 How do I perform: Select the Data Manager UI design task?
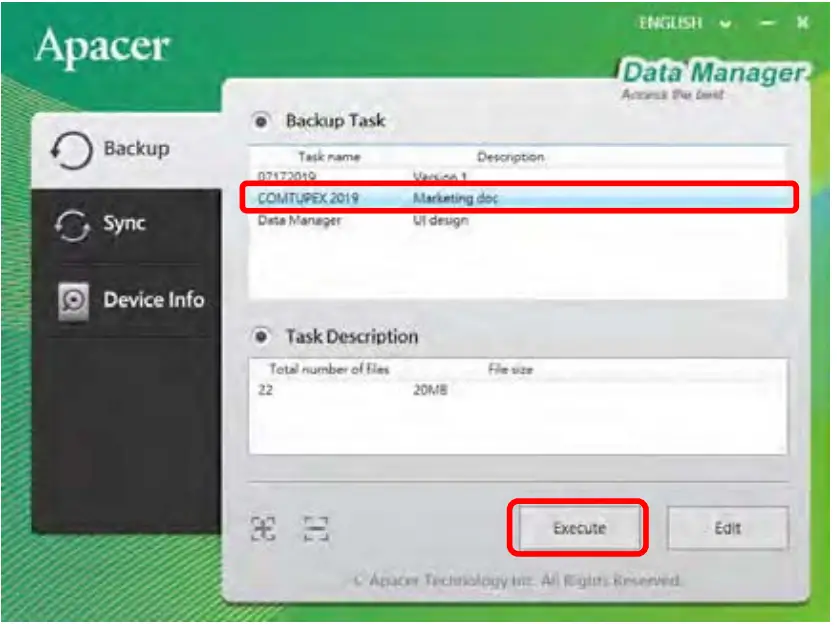(517, 221)
